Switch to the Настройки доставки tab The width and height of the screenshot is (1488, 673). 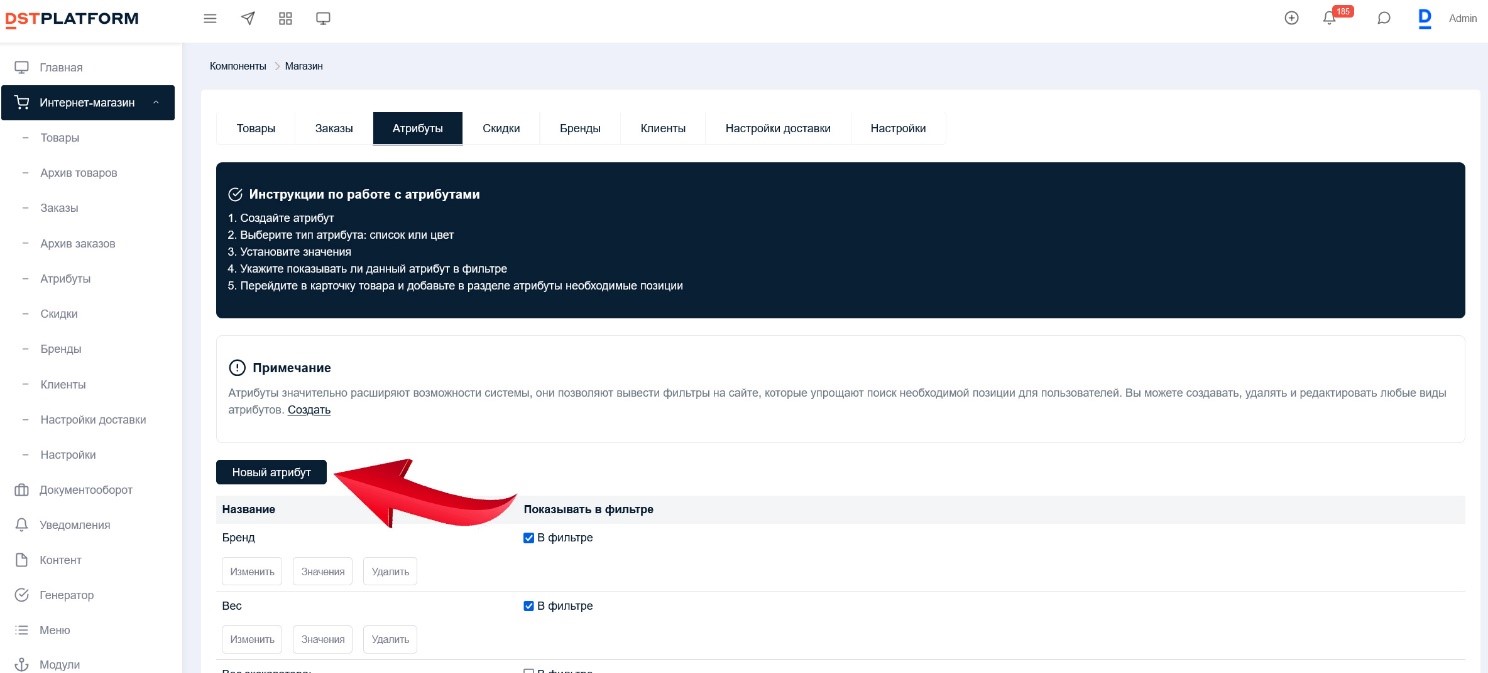coord(777,128)
